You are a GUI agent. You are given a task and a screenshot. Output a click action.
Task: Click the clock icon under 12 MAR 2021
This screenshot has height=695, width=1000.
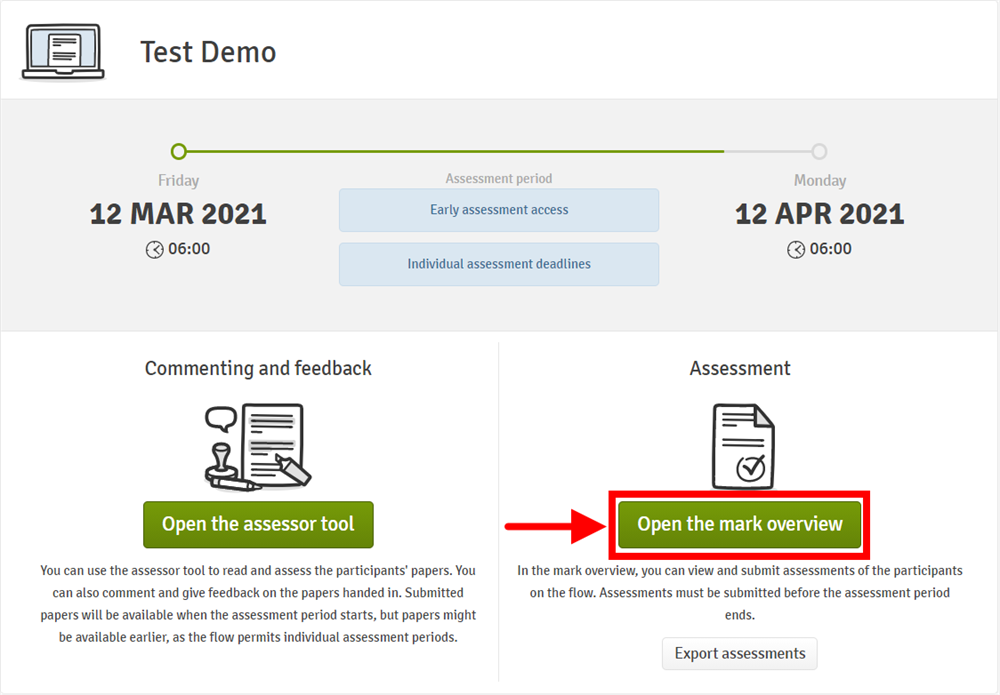coord(154,249)
